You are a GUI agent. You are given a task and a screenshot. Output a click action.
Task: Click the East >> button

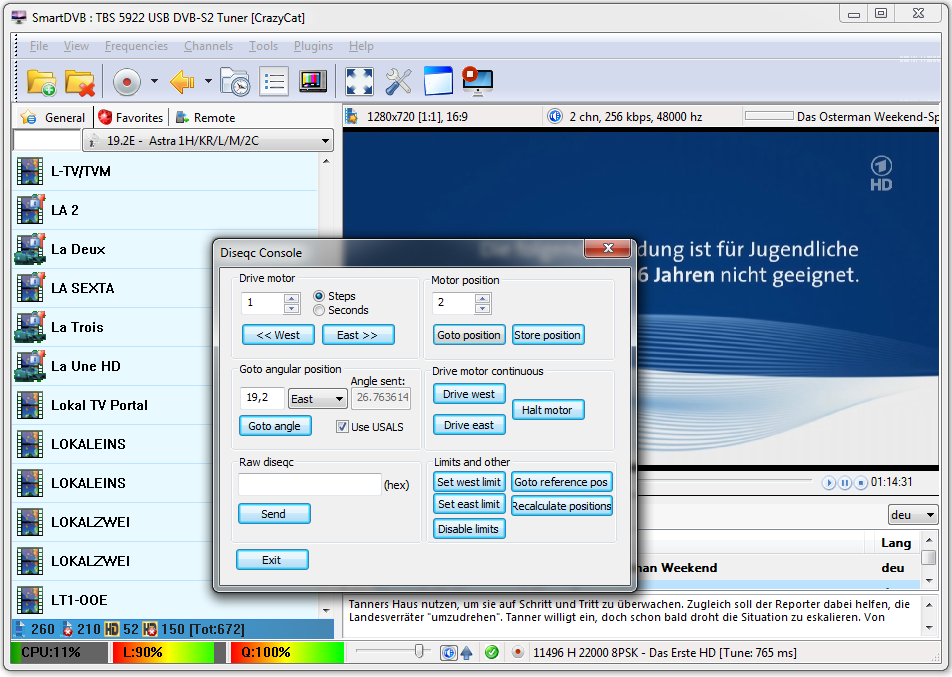click(358, 335)
